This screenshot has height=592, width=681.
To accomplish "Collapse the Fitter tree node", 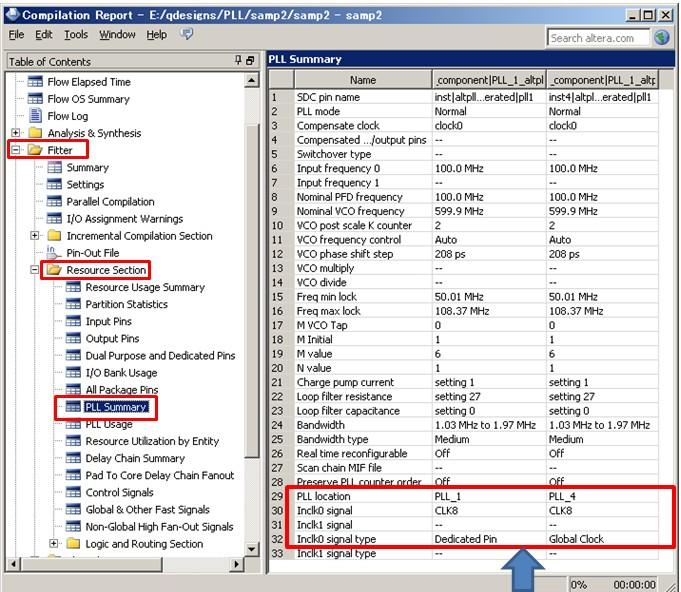I will click(16, 150).
